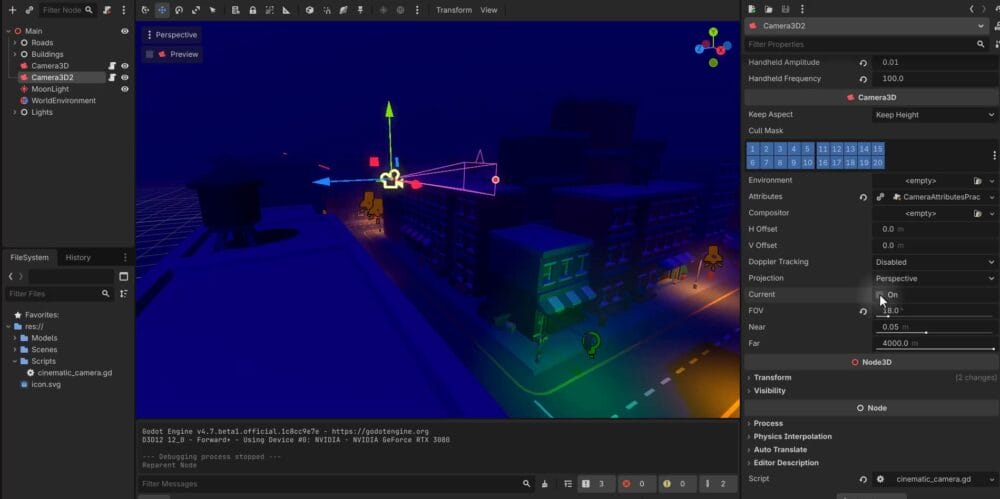This screenshot has height=499, width=1000.
Task: Toggle use local space cube icon
Action: 309,10
